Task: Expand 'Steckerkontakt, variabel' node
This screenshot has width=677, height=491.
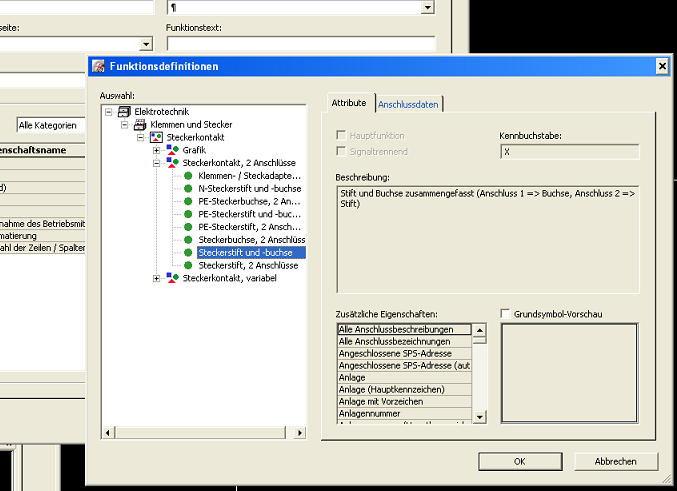Action: pyautogui.click(x=156, y=279)
